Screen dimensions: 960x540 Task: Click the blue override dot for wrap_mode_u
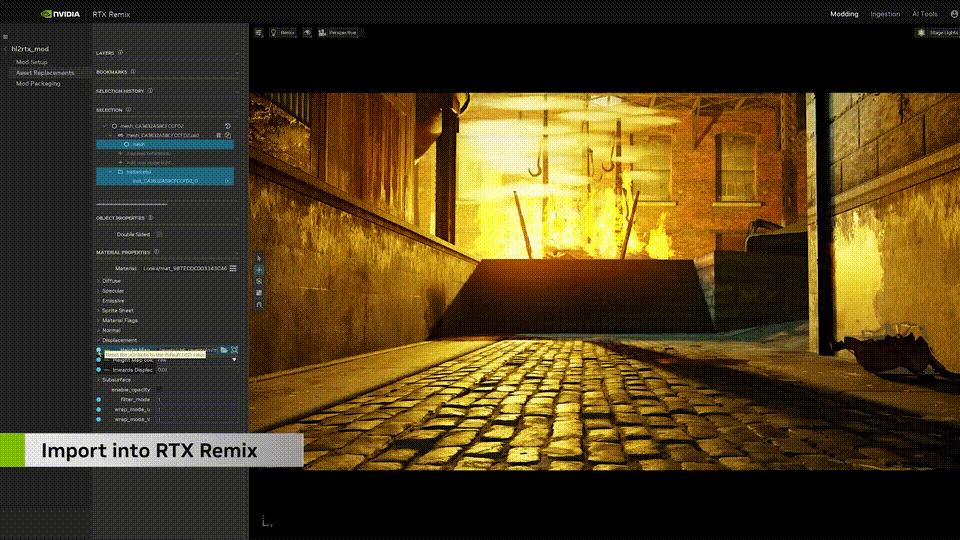click(99, 409)
